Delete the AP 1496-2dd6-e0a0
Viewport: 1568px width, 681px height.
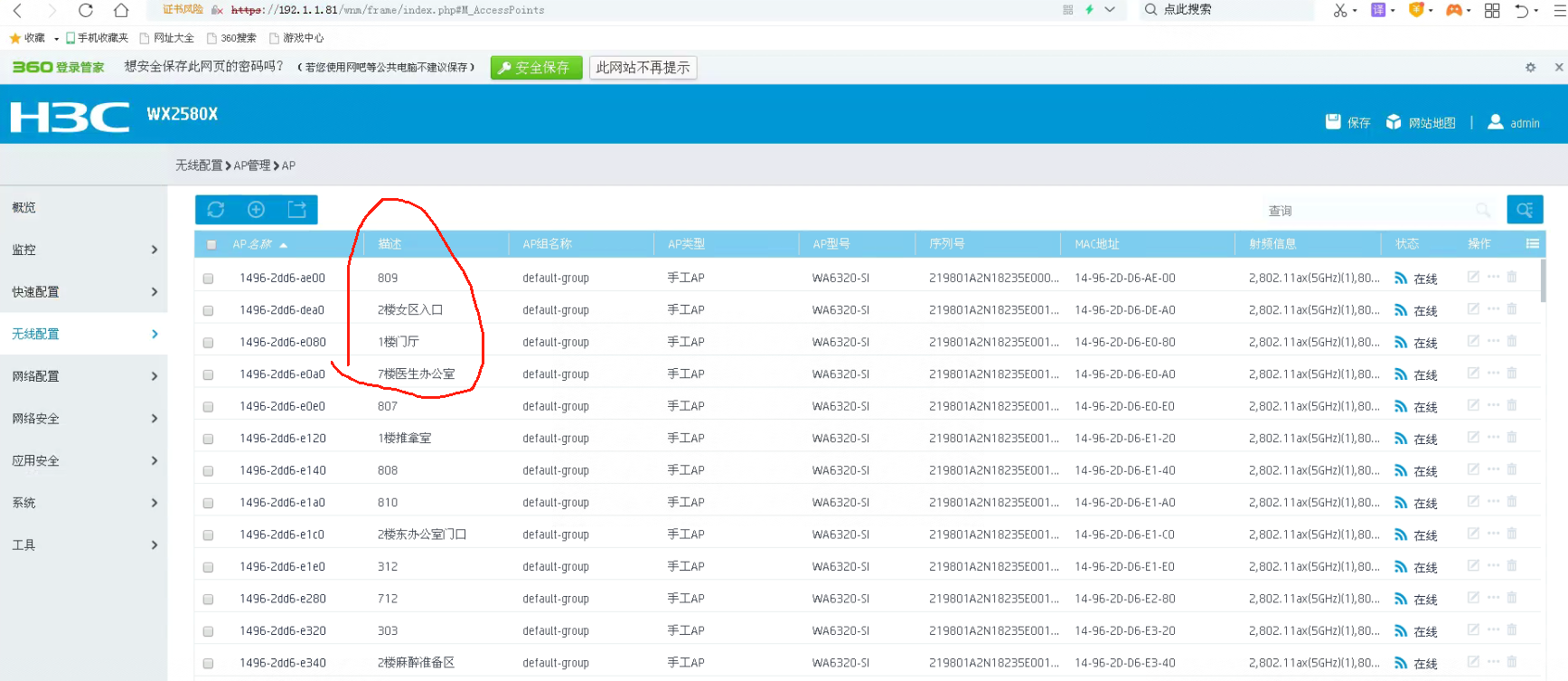tap(1512, 373)
